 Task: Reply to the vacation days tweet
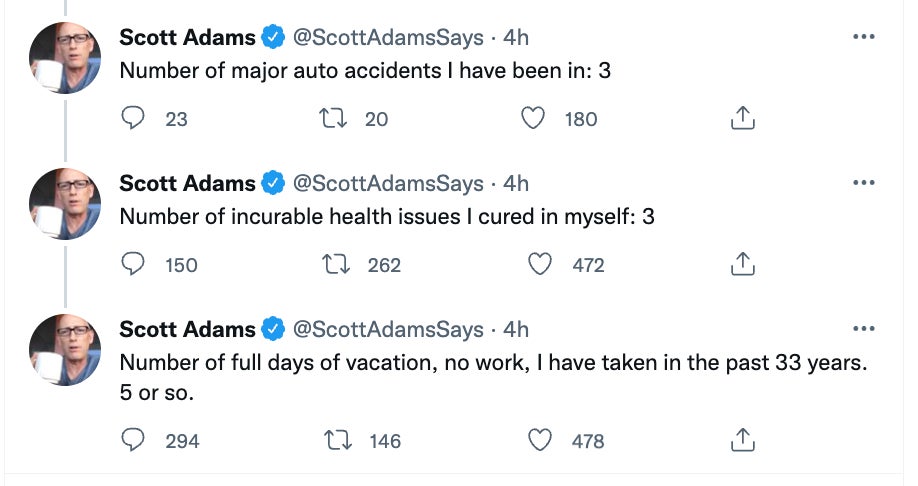point(134,439)
